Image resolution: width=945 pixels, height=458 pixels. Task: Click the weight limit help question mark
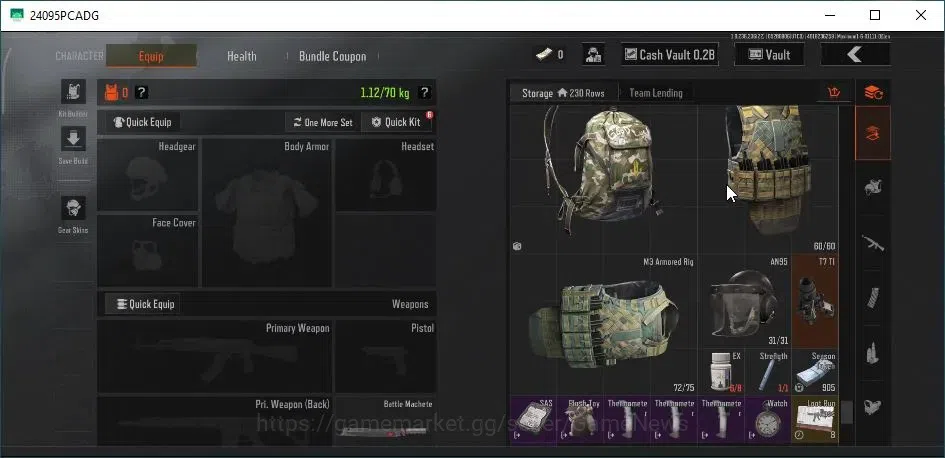[424, 93]
